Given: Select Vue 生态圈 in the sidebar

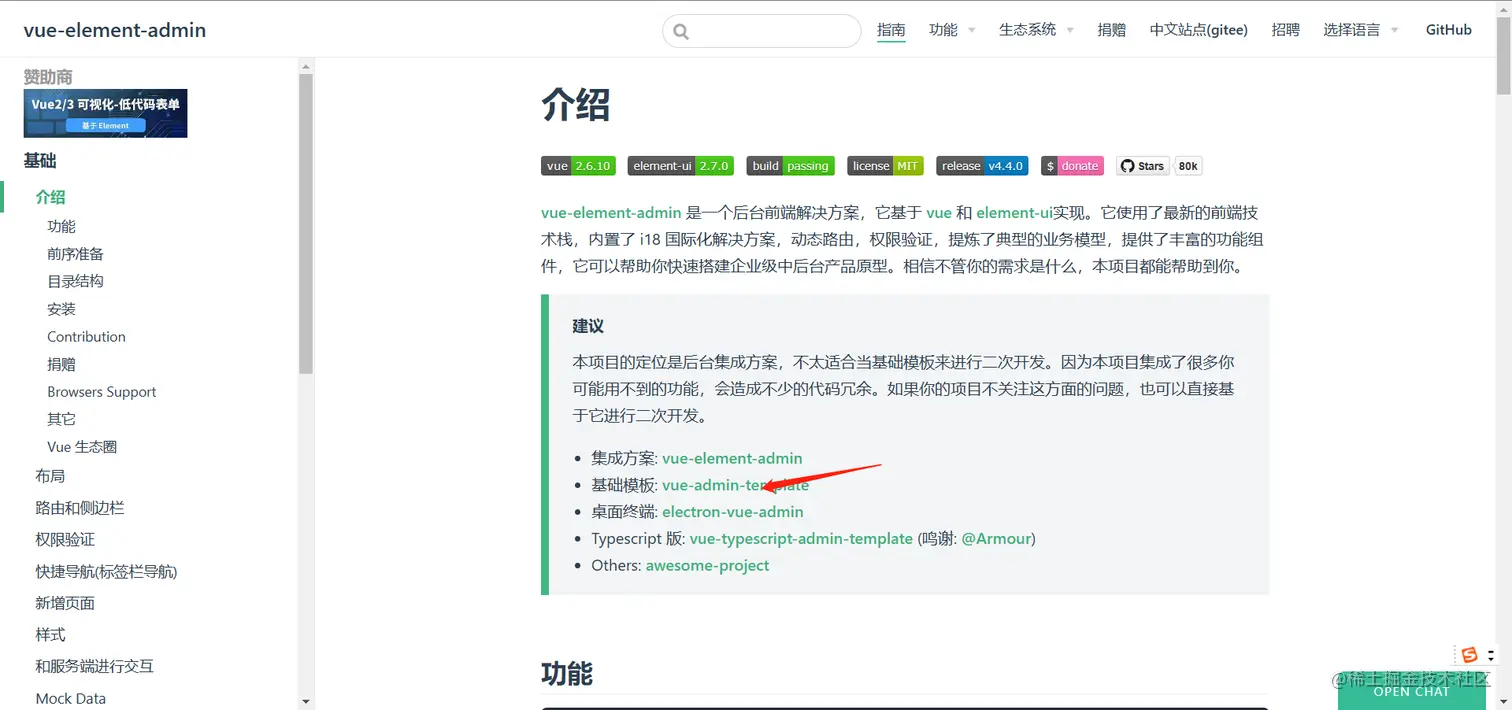Looking at the screenshot, I should (x=82, y=447).
